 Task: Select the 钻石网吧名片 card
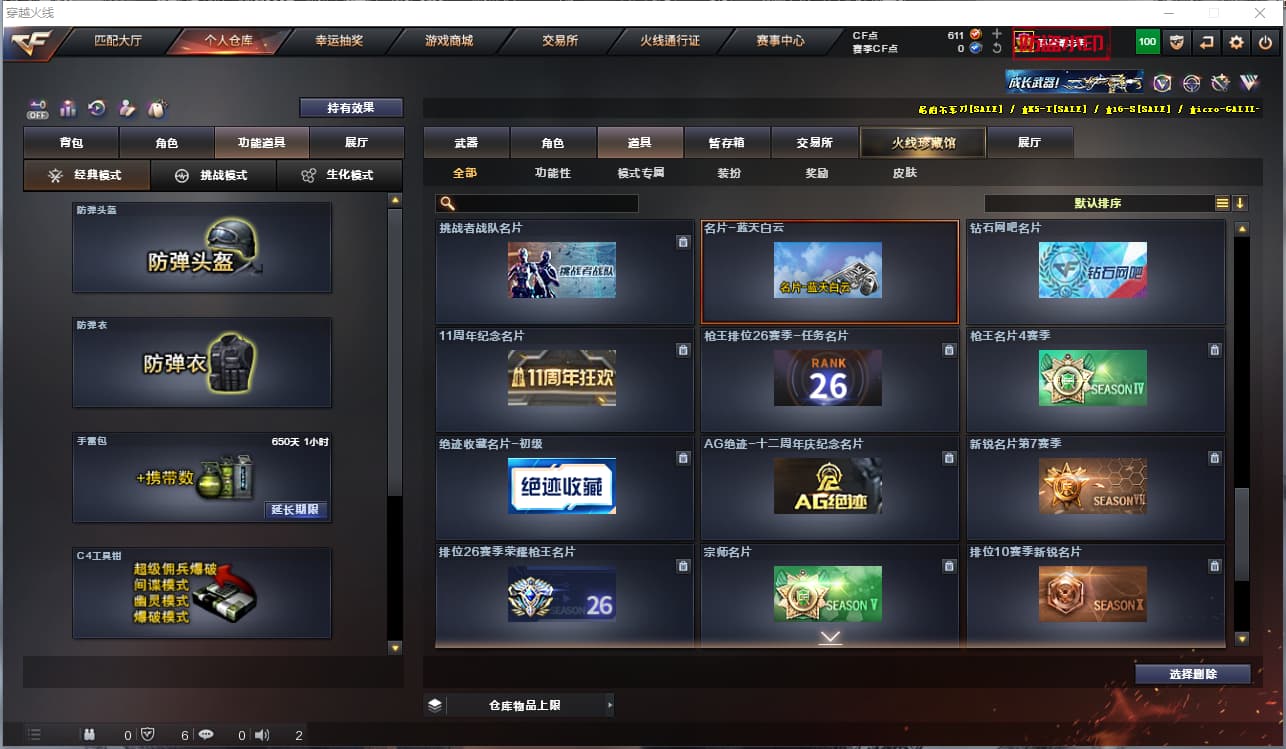pyautogui.click(x=1095, y=271)
